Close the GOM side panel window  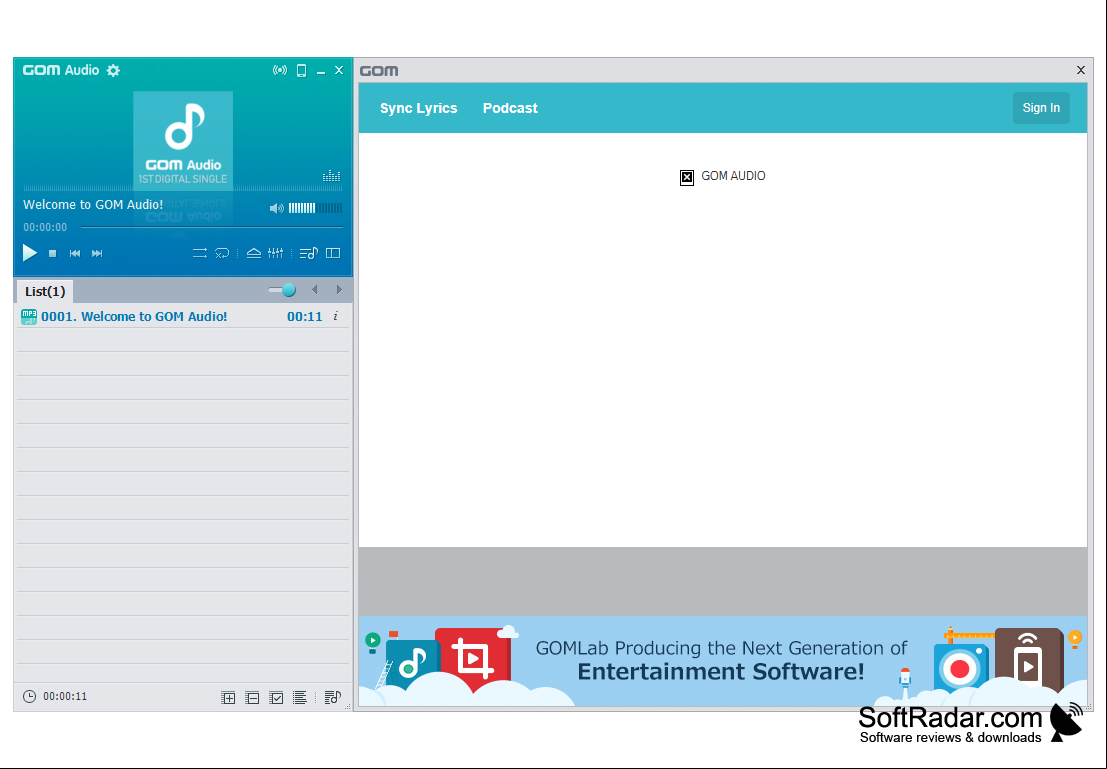[1080, 70]
